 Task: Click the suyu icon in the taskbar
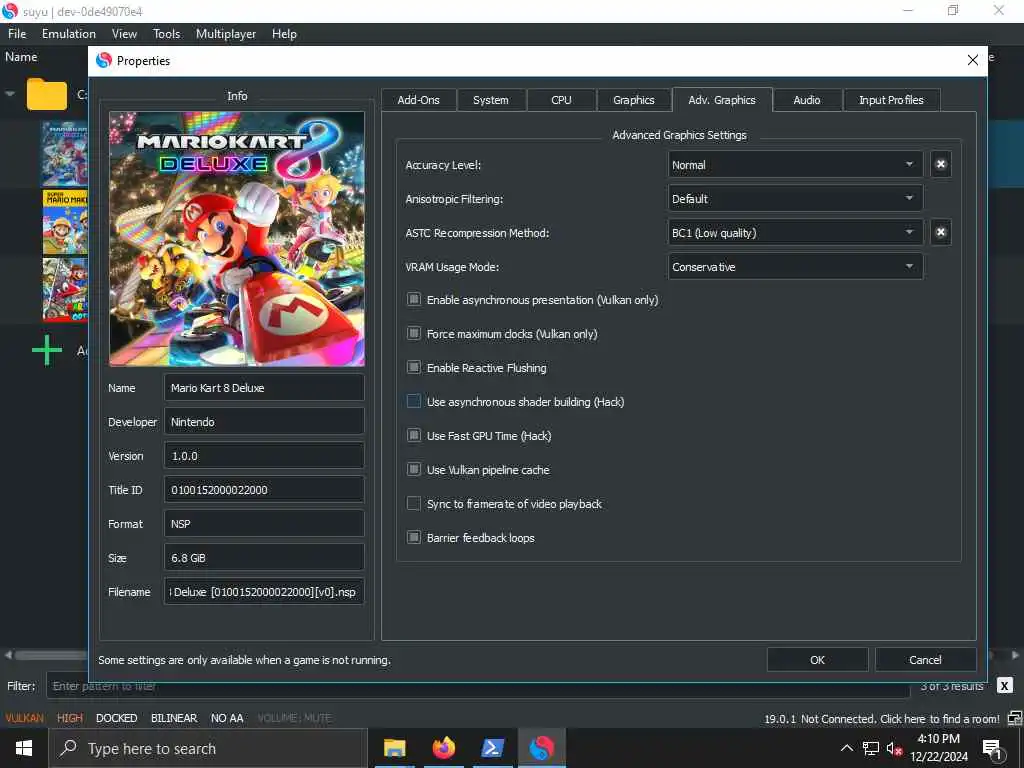tap(541, 748)
